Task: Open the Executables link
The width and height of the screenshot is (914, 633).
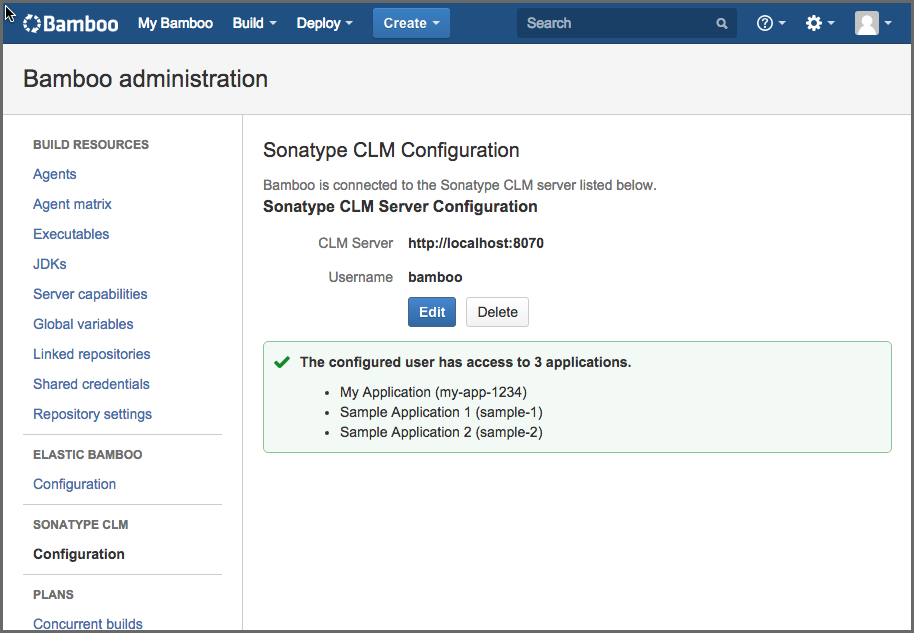Action: (71, 234)
